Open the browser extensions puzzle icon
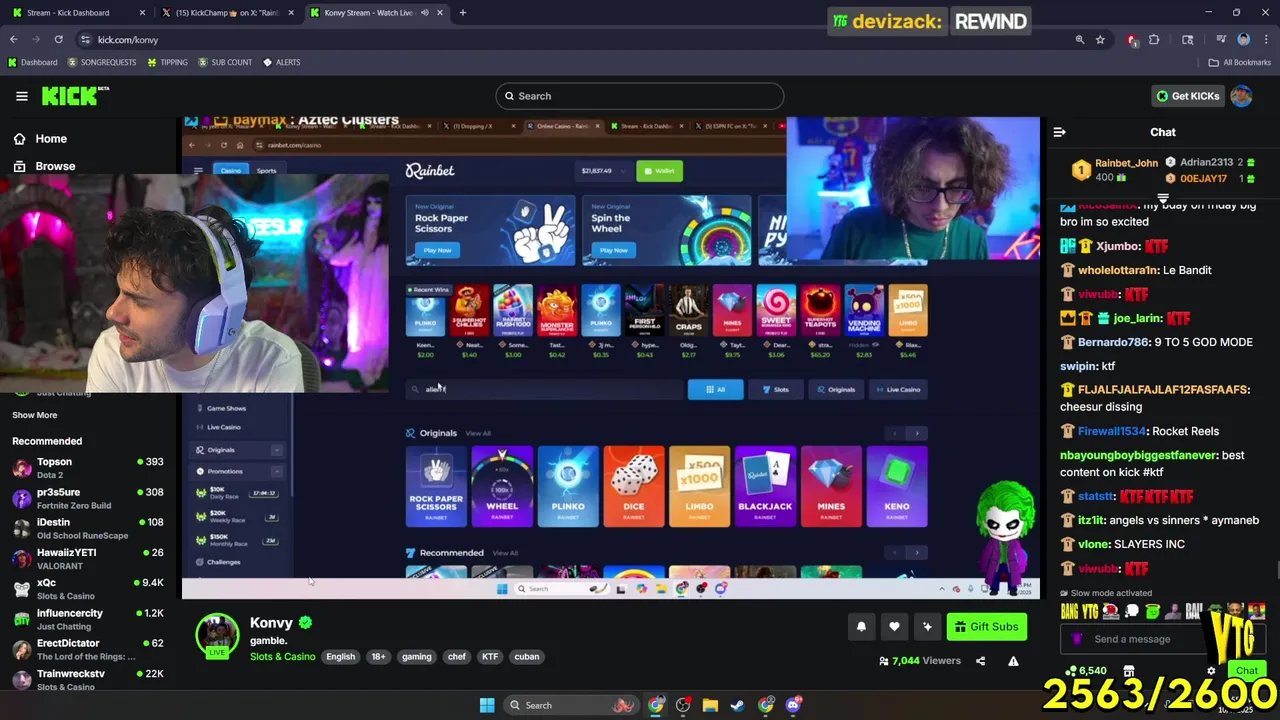Screen dimensions: 1280x720 coord(1154,40)
